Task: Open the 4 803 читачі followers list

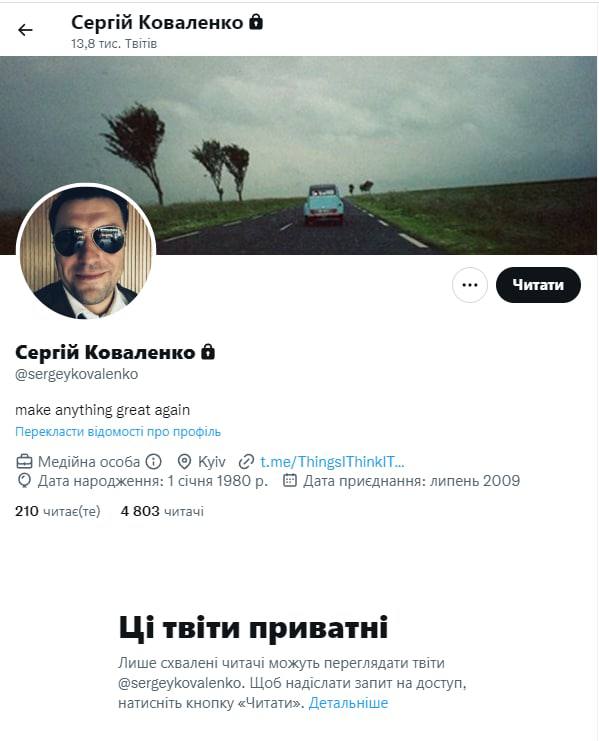Action: pos(162,511)
